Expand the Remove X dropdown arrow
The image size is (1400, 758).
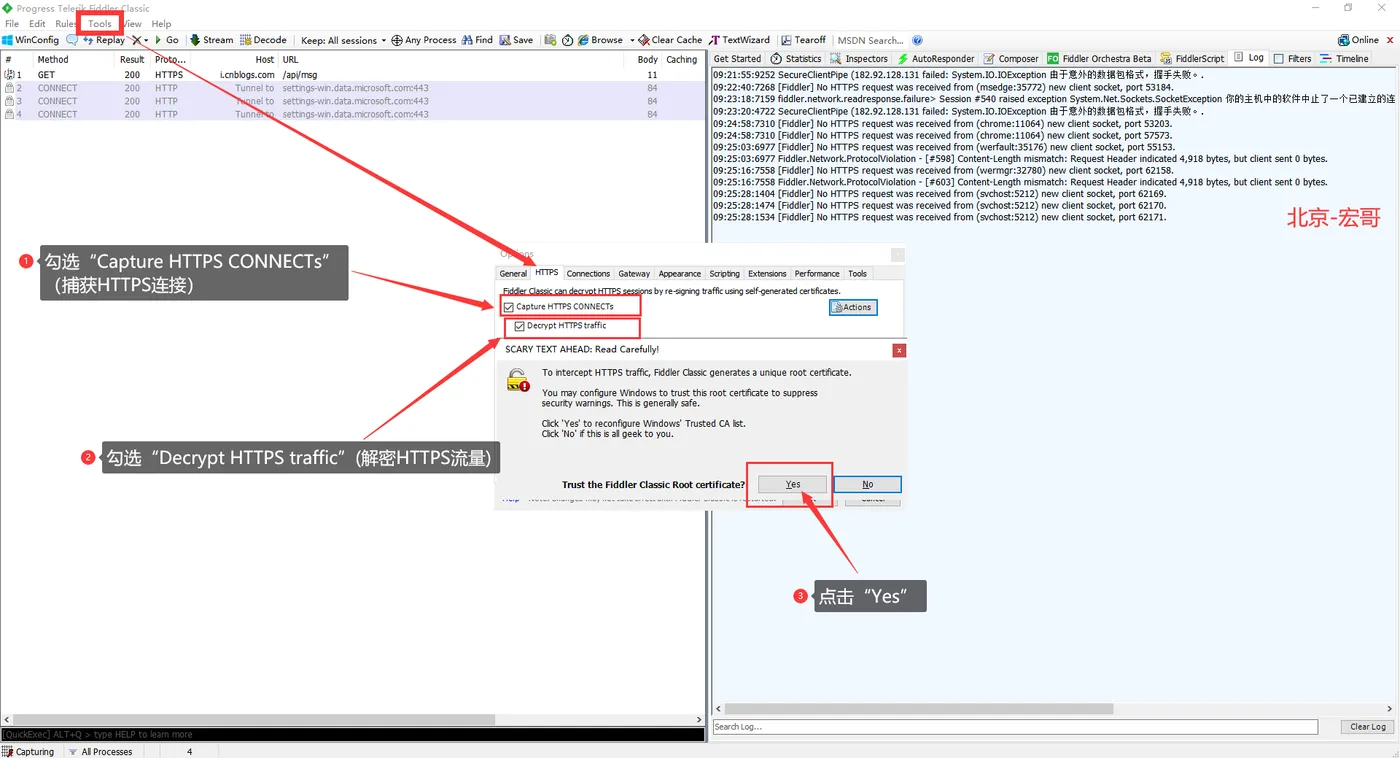[x=146, y=40]
